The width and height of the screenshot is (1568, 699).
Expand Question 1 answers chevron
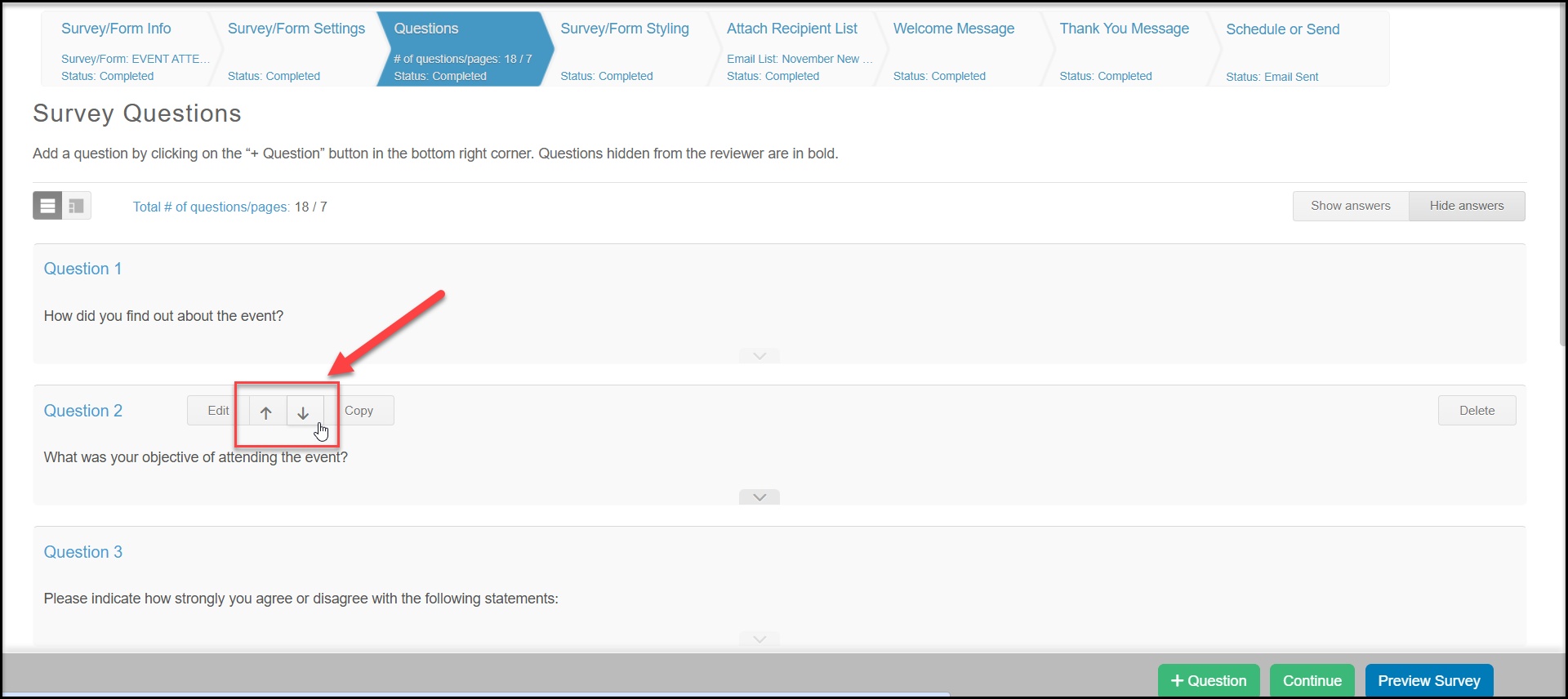point(759,356)
